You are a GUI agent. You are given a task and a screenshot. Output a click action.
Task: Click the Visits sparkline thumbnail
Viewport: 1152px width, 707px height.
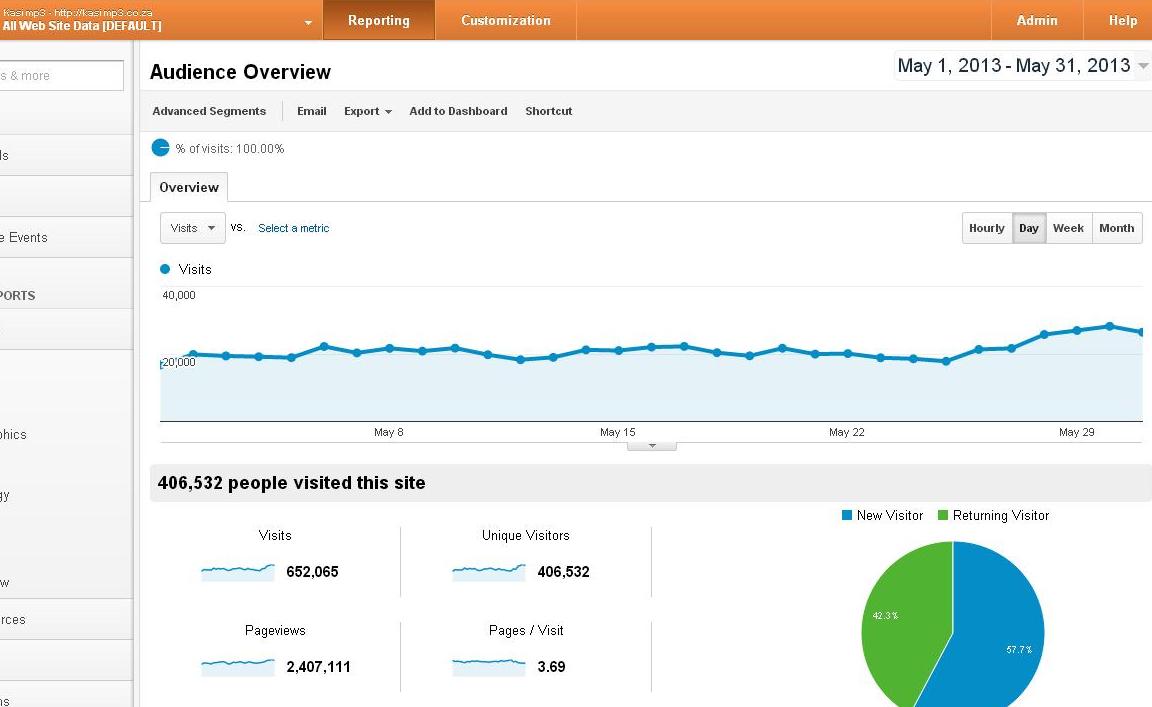[x=237, y=572]
